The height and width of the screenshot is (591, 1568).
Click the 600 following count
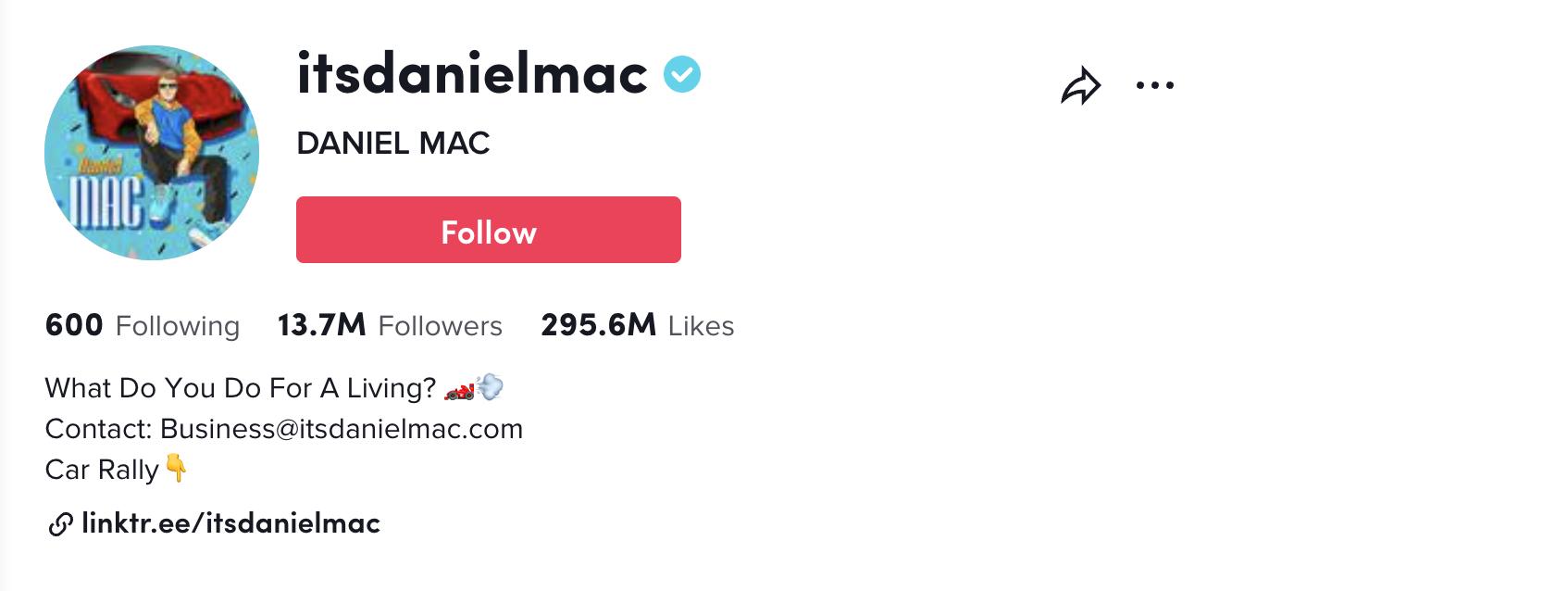pos(74,325)
